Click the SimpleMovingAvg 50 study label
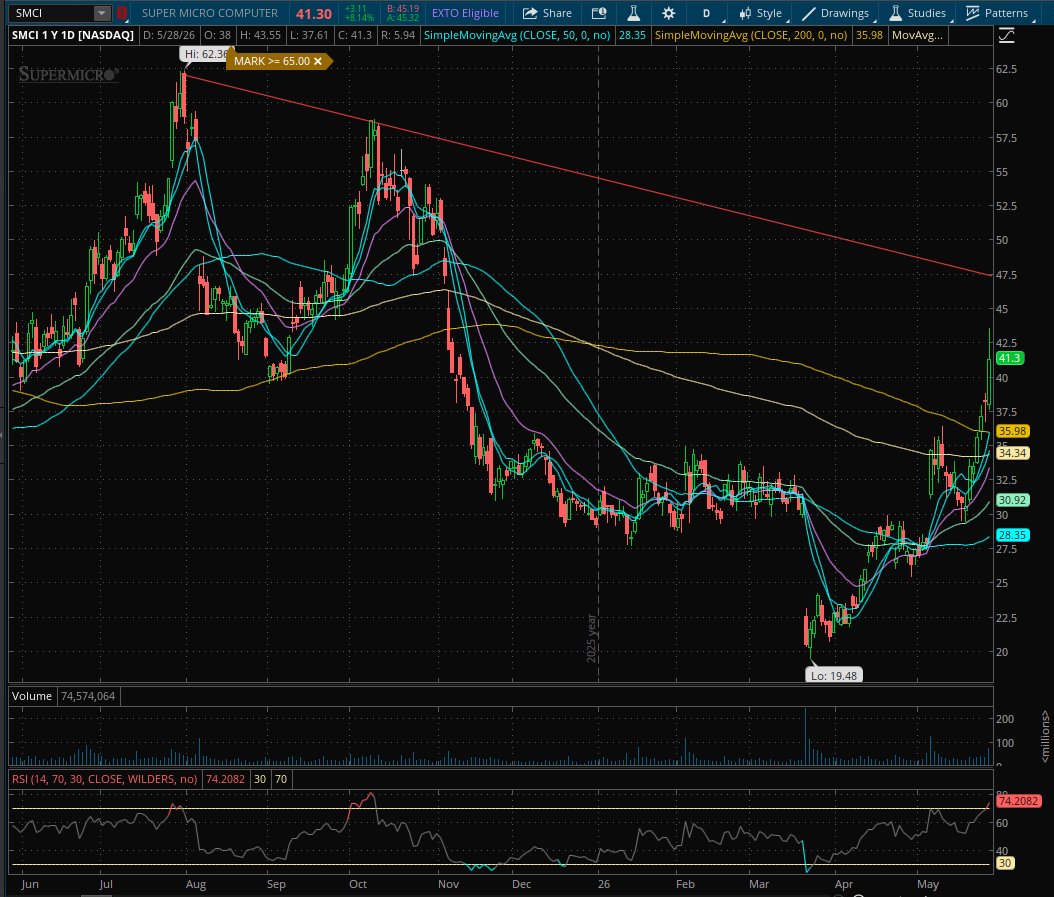 517,35
